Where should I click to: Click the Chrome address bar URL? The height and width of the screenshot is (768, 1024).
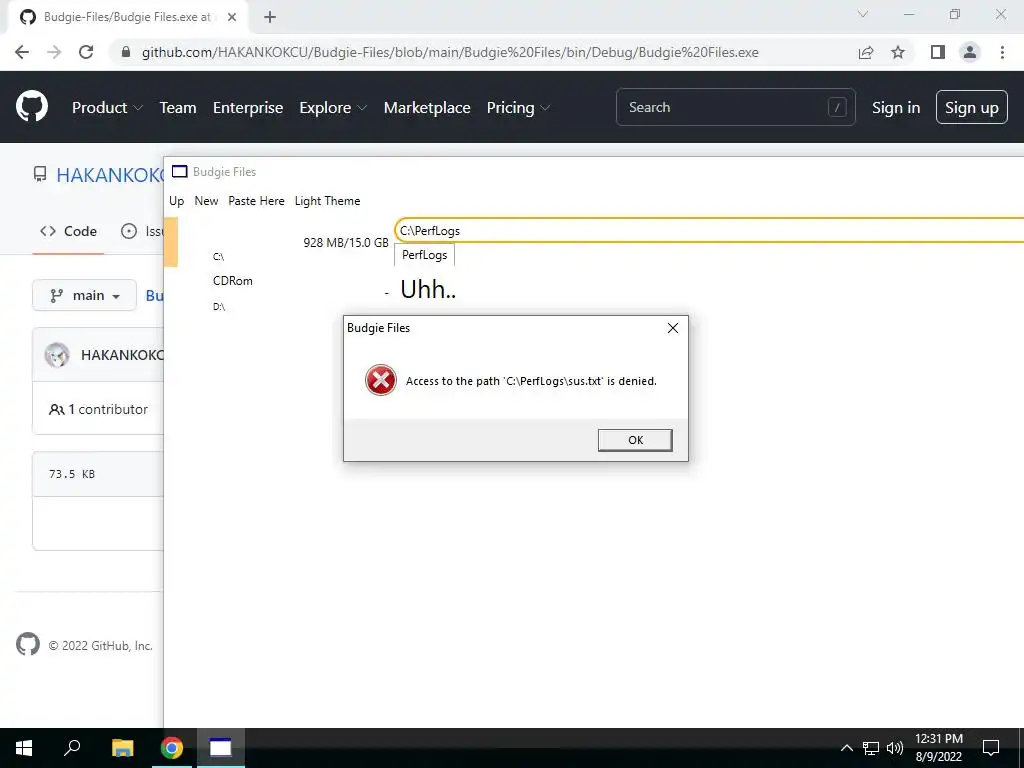point(450,52)
